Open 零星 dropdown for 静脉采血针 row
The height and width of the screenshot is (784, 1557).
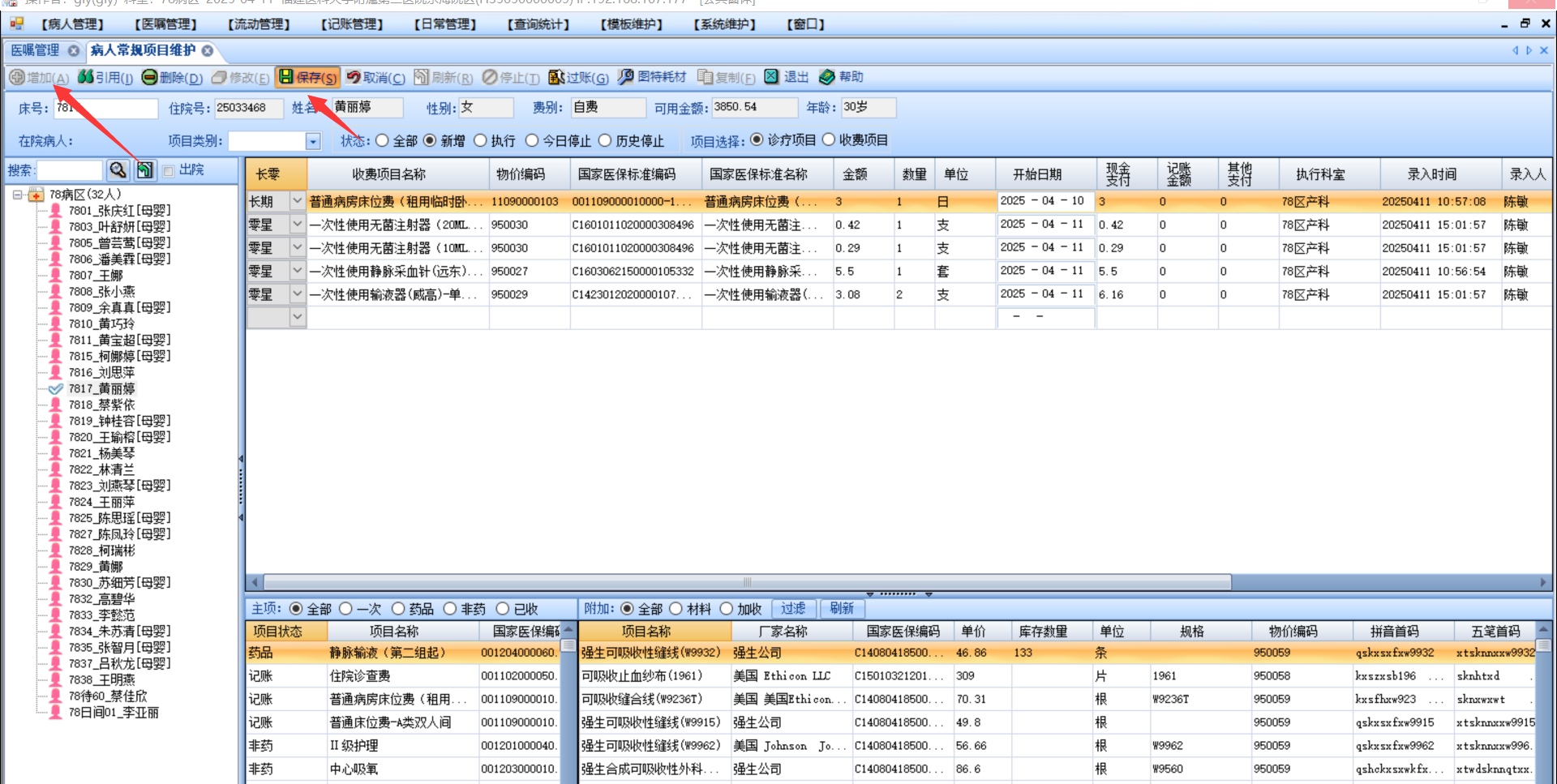point(298,272)
